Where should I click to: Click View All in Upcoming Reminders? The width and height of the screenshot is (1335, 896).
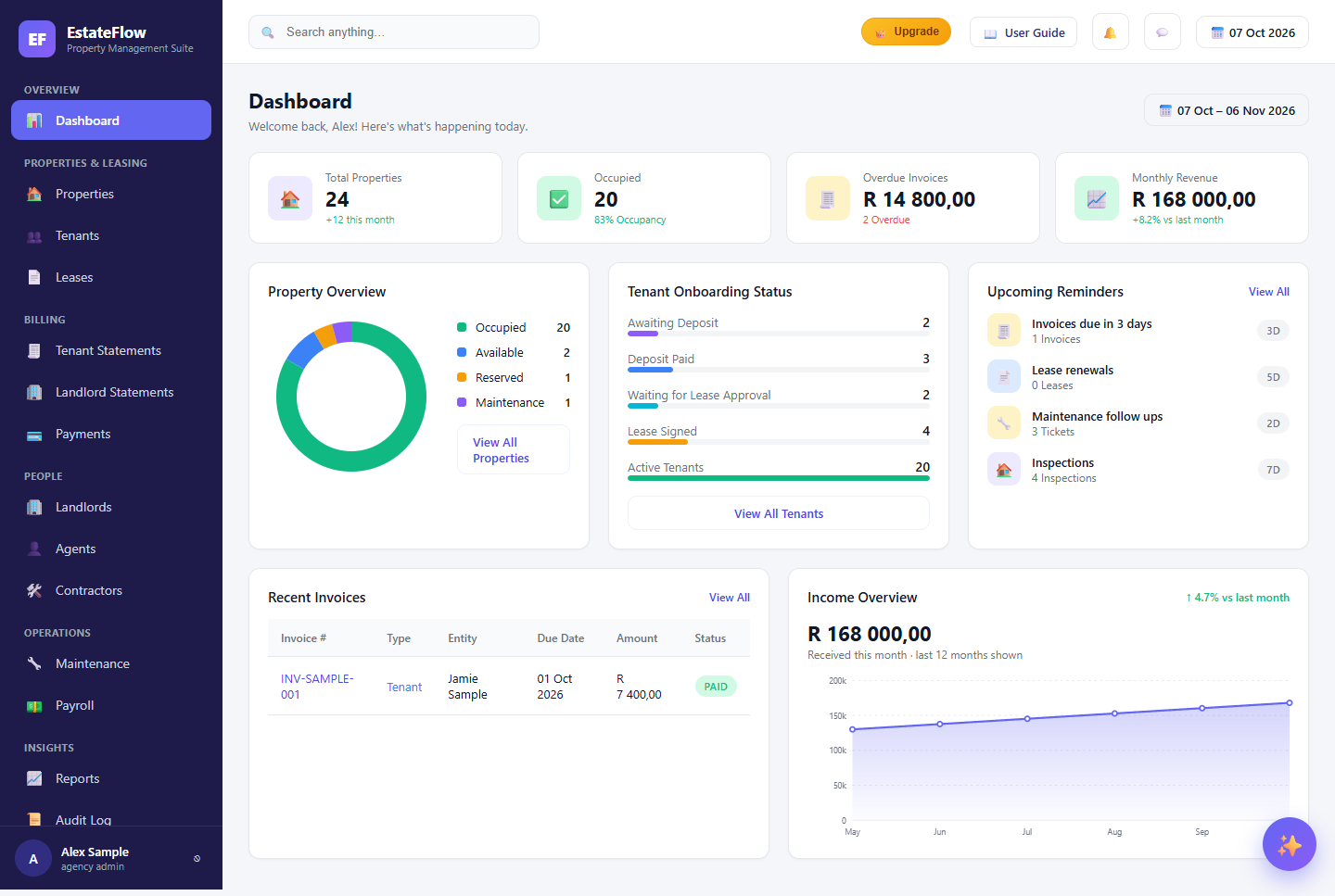[x=1269, y=292]
